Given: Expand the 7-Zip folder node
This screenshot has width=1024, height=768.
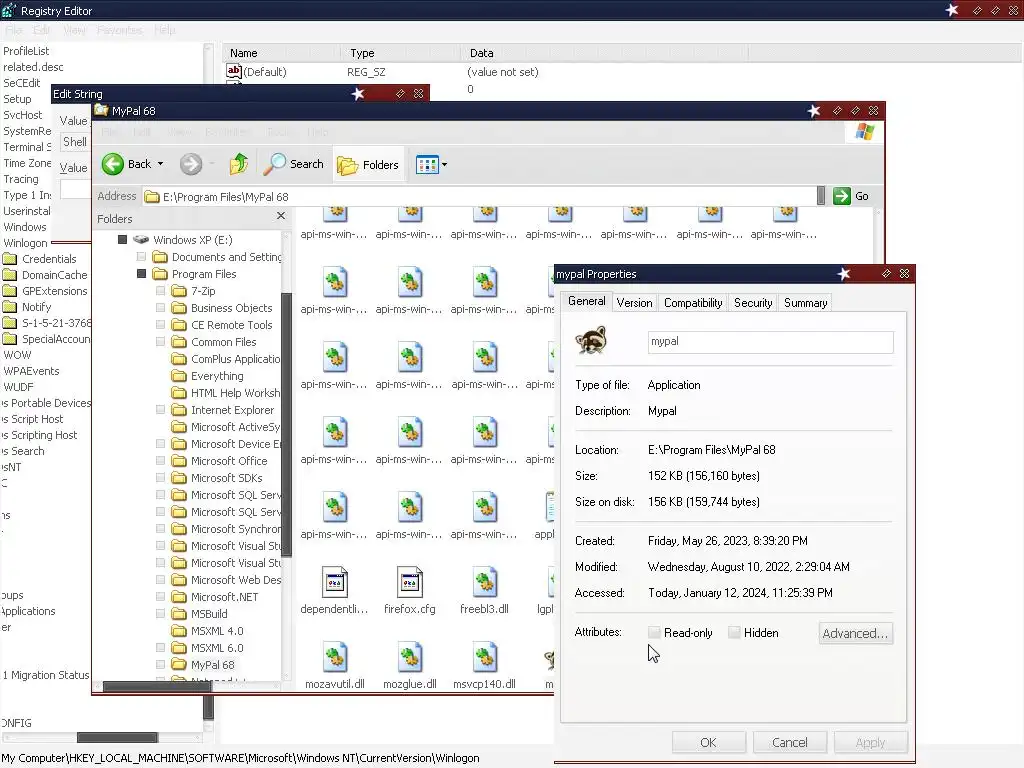Looking at the screenshot, I should coord(161,291).
